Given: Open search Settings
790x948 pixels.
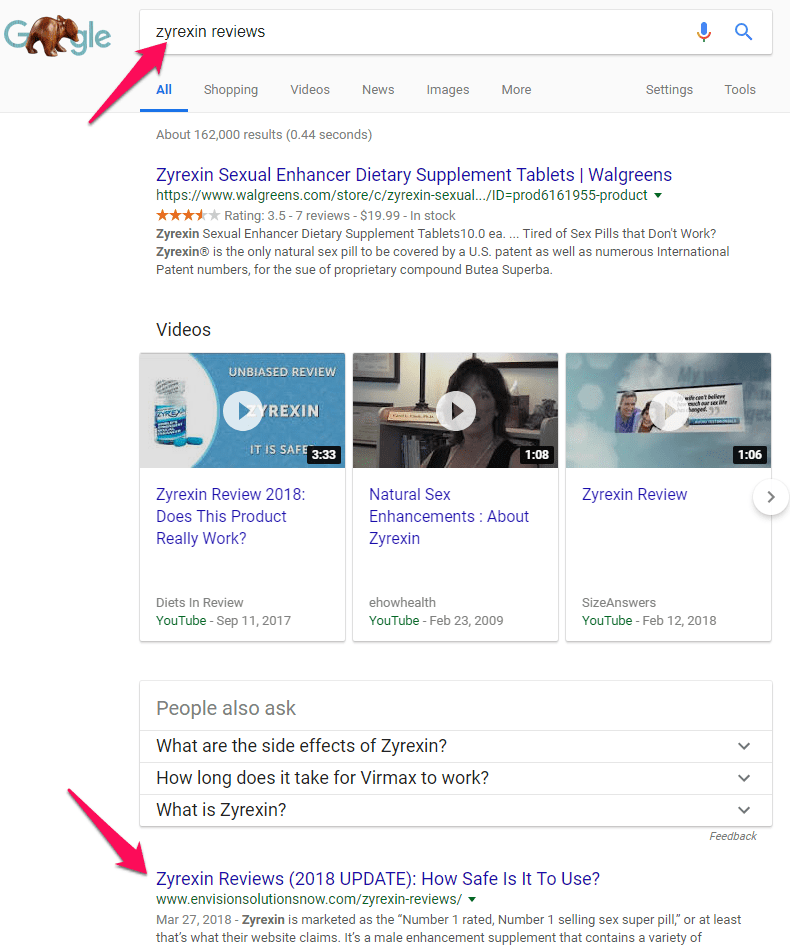Looking at the screenshot, I should click(669, 89).
